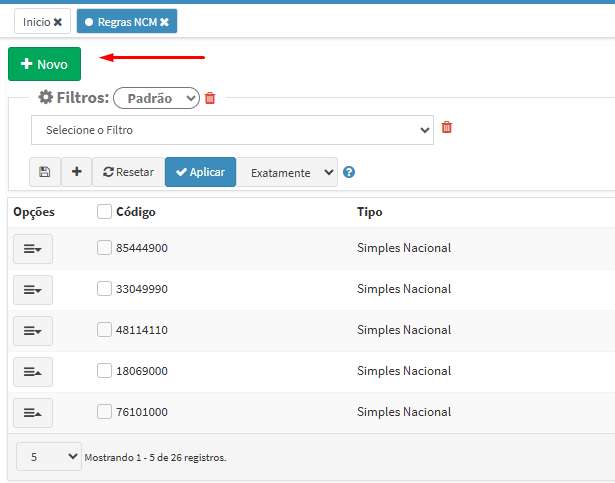
Task: Click the blue help question mark icon
Action: pos(349,172)
